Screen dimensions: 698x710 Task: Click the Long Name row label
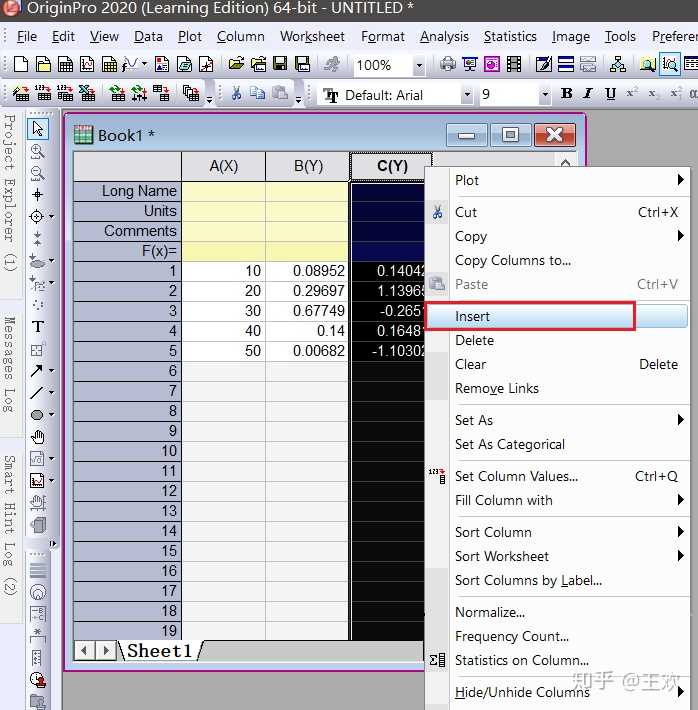coord(127,191)
